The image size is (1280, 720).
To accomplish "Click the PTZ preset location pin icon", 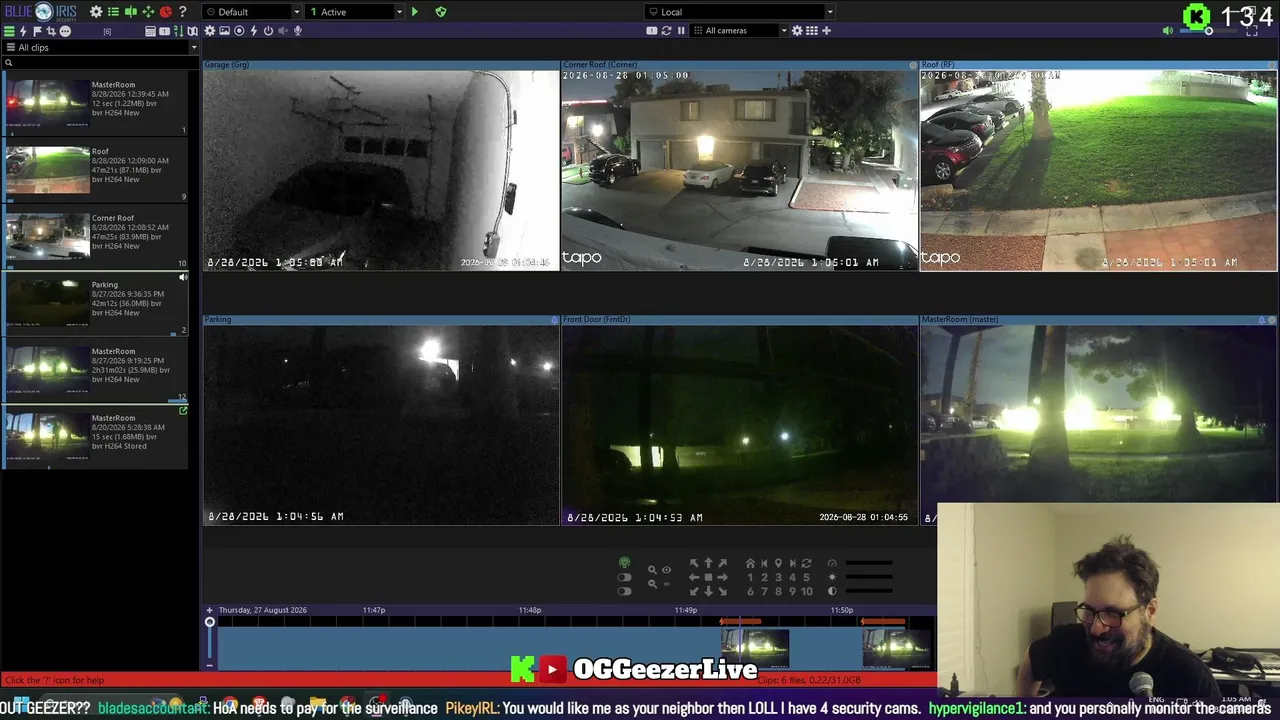I will (x=778, y=563).
